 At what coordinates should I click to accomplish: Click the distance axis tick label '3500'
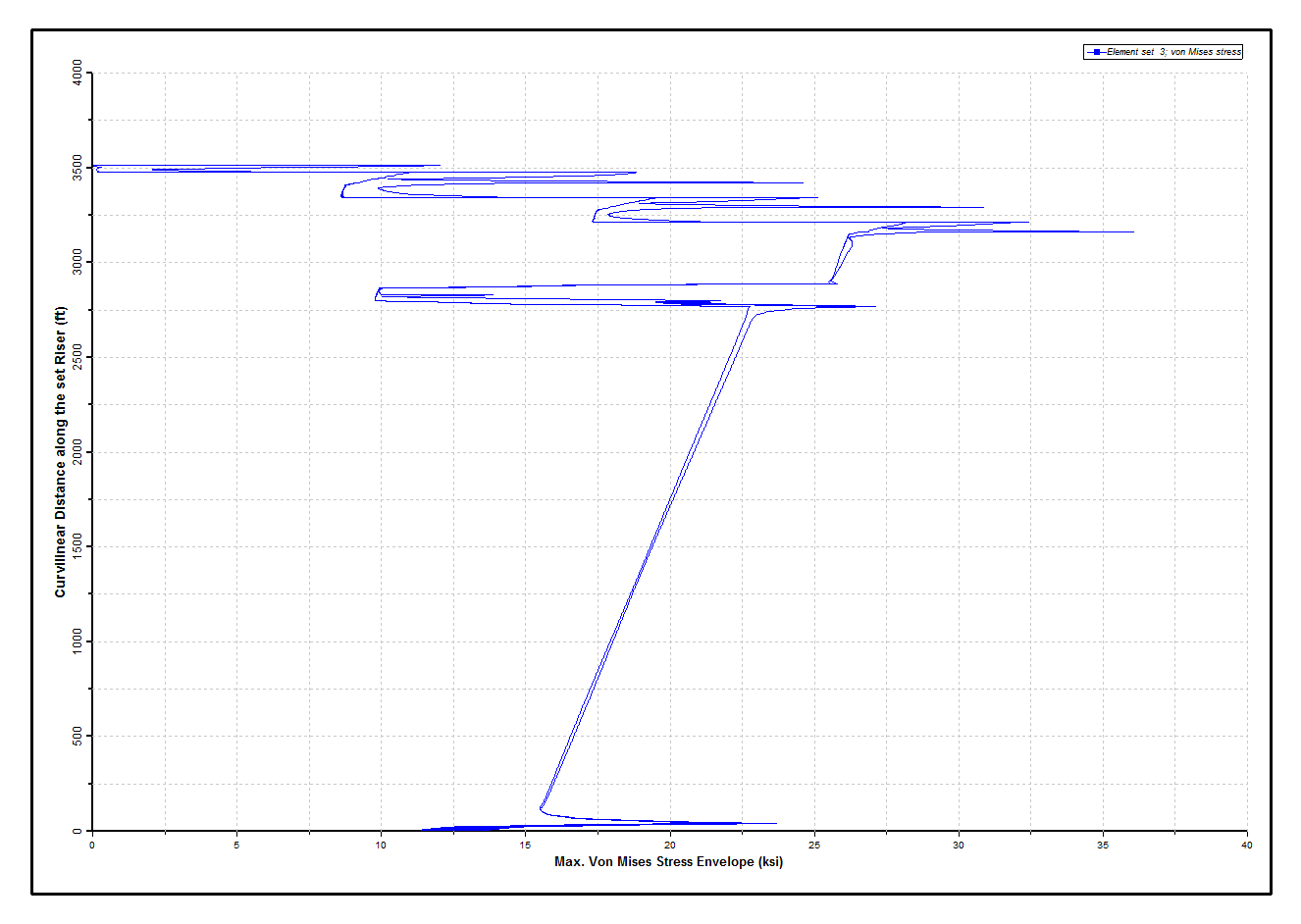[x=78, y=168]
